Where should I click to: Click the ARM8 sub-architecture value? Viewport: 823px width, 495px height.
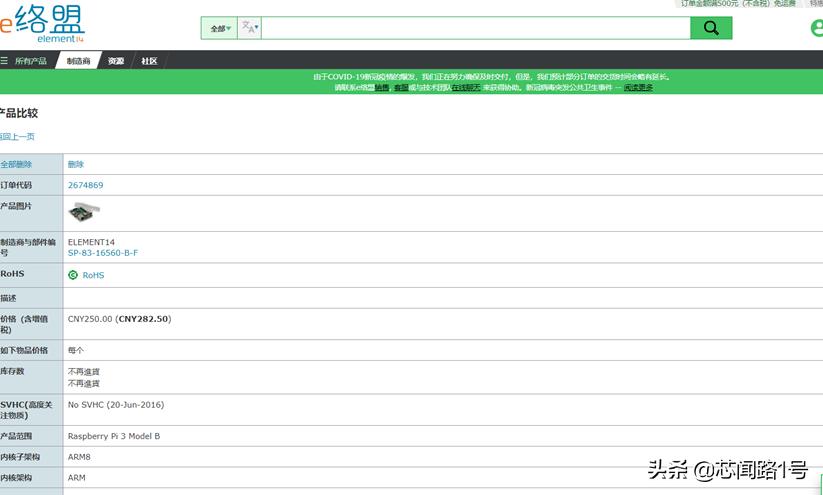[x=79, y=457]
